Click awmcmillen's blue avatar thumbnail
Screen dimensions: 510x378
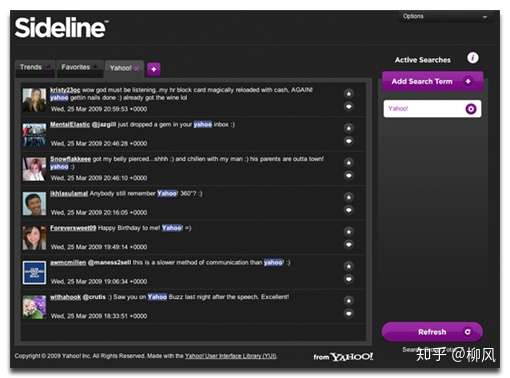click(x=34, y=273)
